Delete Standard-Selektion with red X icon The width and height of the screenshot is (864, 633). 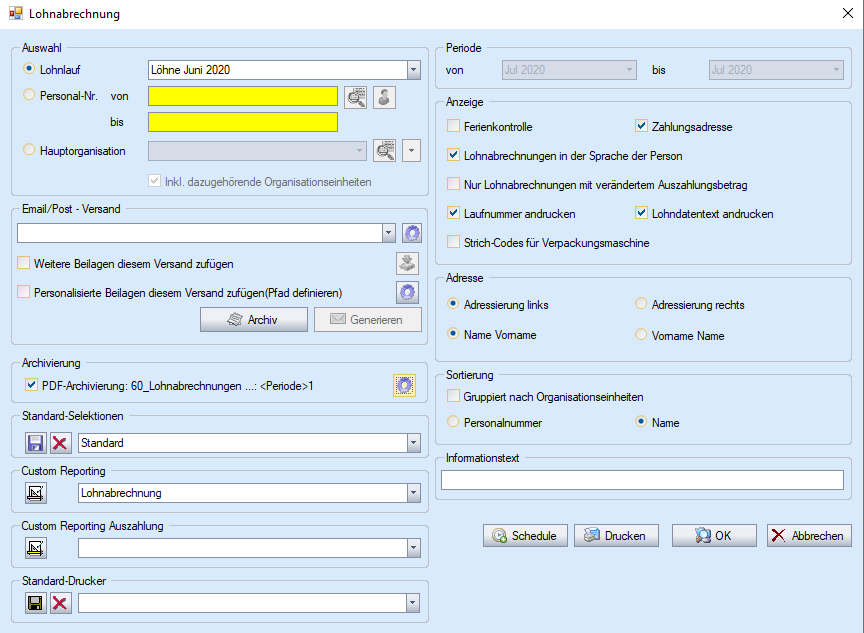[61, 443]
